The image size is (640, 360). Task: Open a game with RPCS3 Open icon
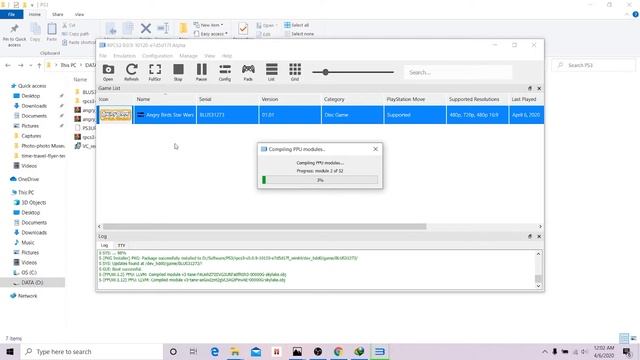108,72
